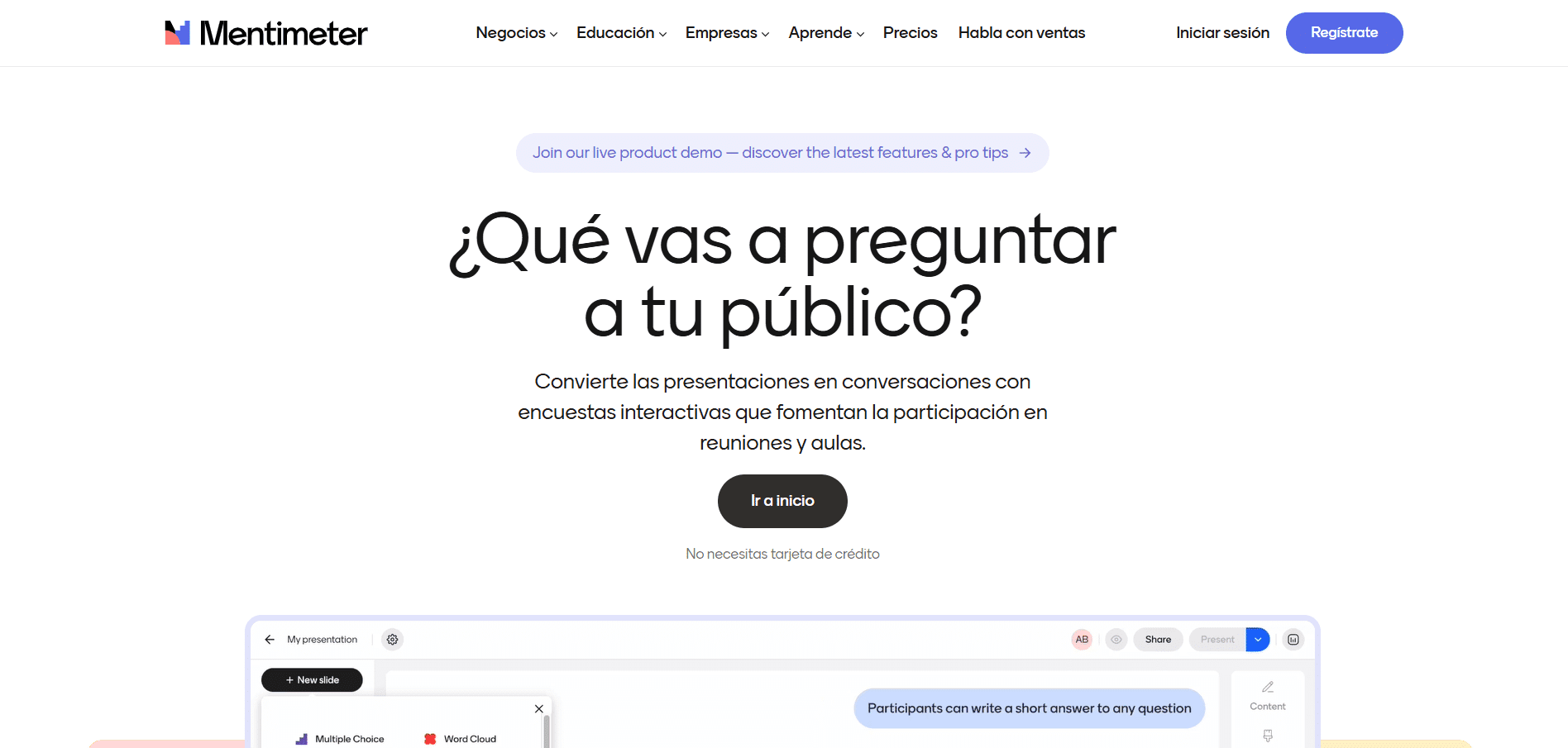1568x748 pixels.
Task: Click the AB user avatar
Action: tap(1082, 640)
